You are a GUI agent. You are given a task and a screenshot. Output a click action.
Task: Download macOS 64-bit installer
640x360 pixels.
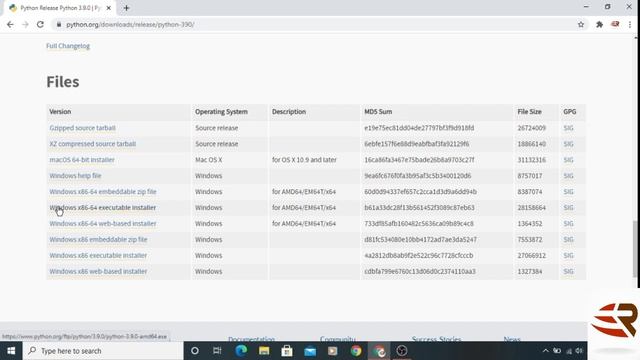pos(82,160)
